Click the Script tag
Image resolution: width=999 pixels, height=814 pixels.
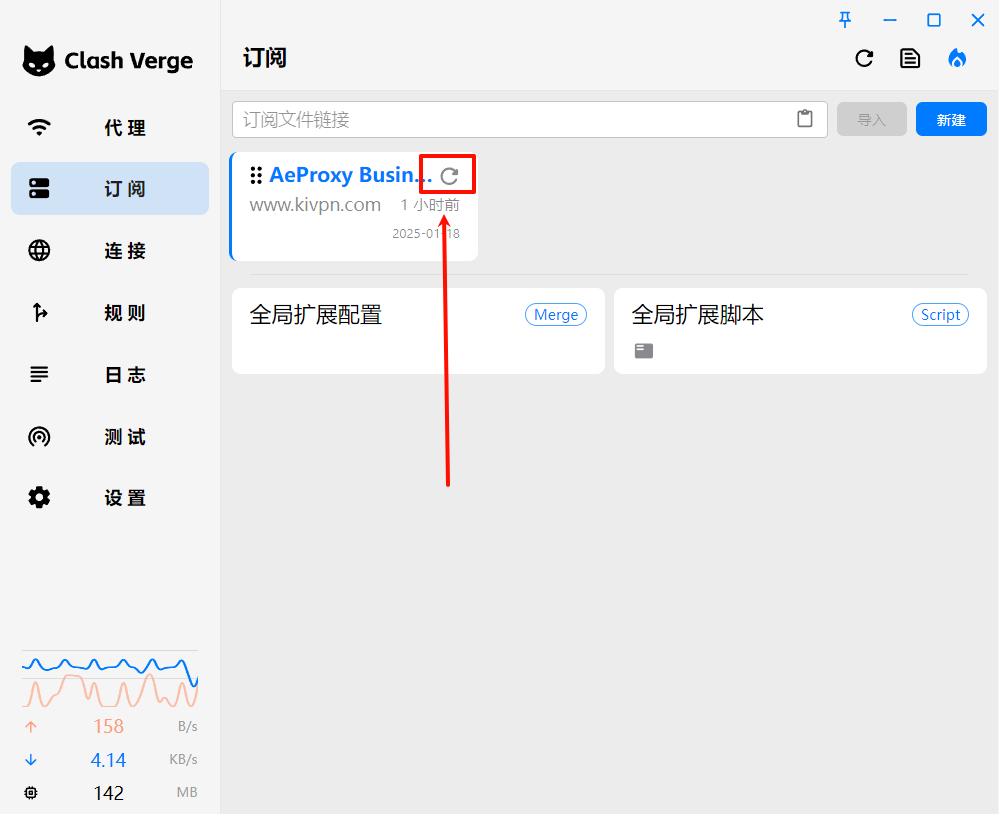coord(940,315)
